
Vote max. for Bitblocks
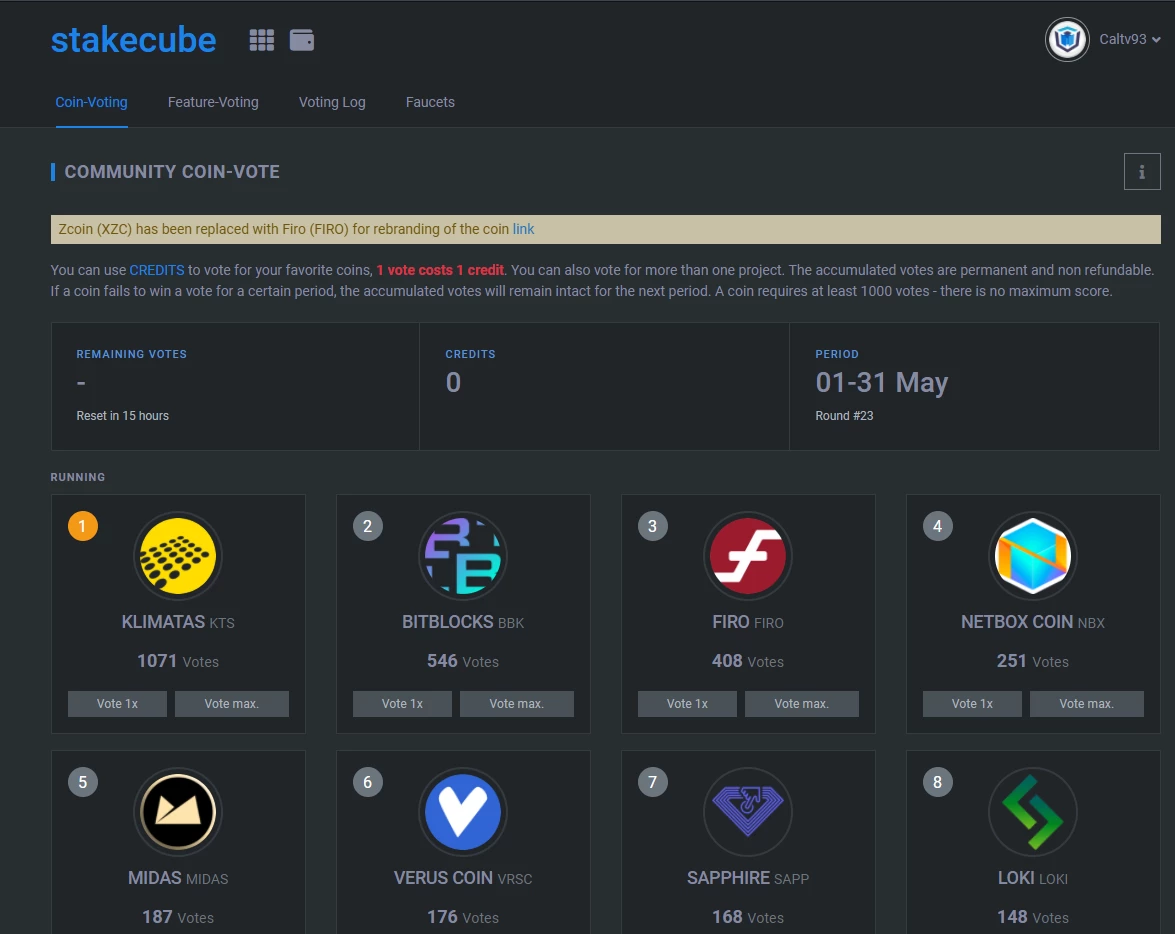516,704
